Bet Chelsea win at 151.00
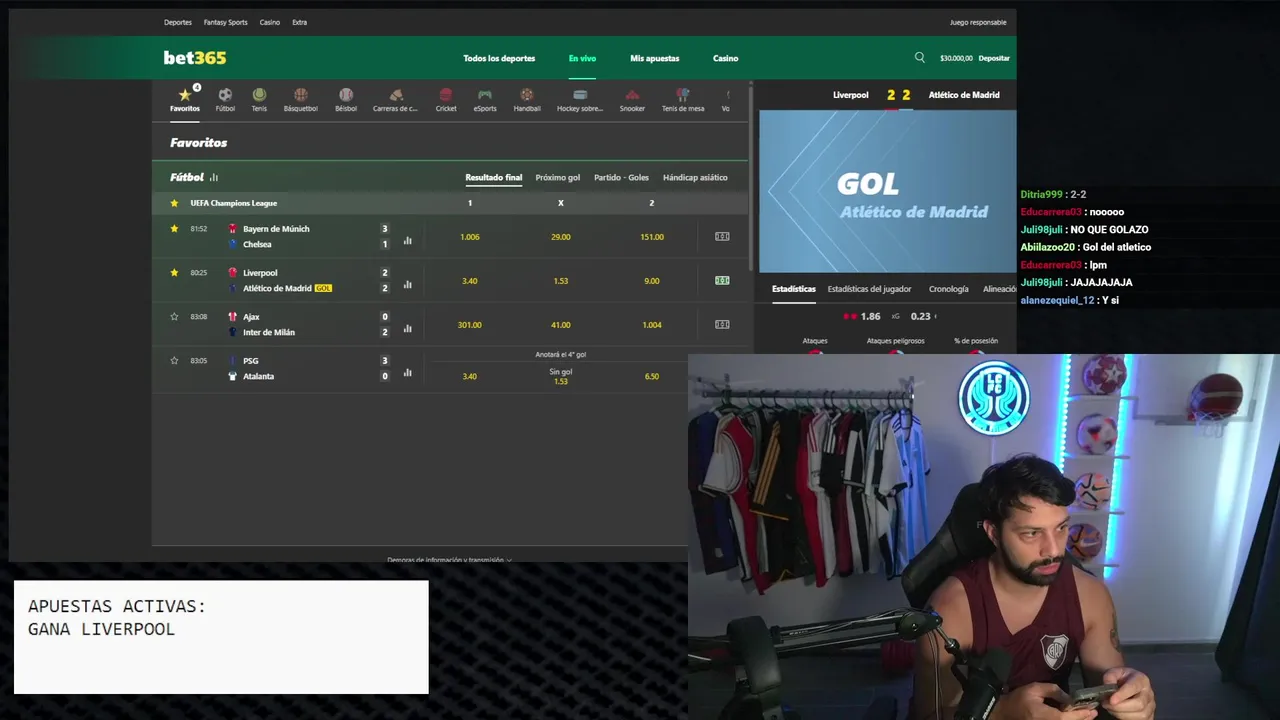1280x720 pixels. (x=652, y=237)
